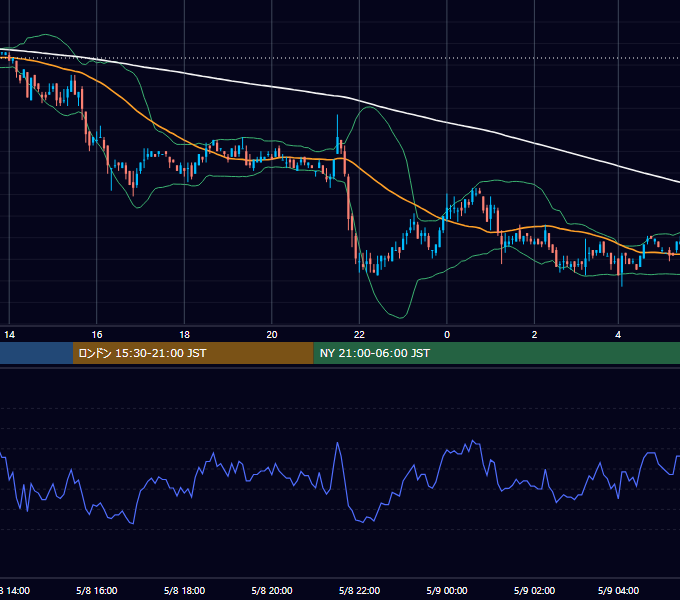This screenshot has width=680, height=600.
Task: Click the 2 hour label on price chart axis
Action: click(534, 335)
